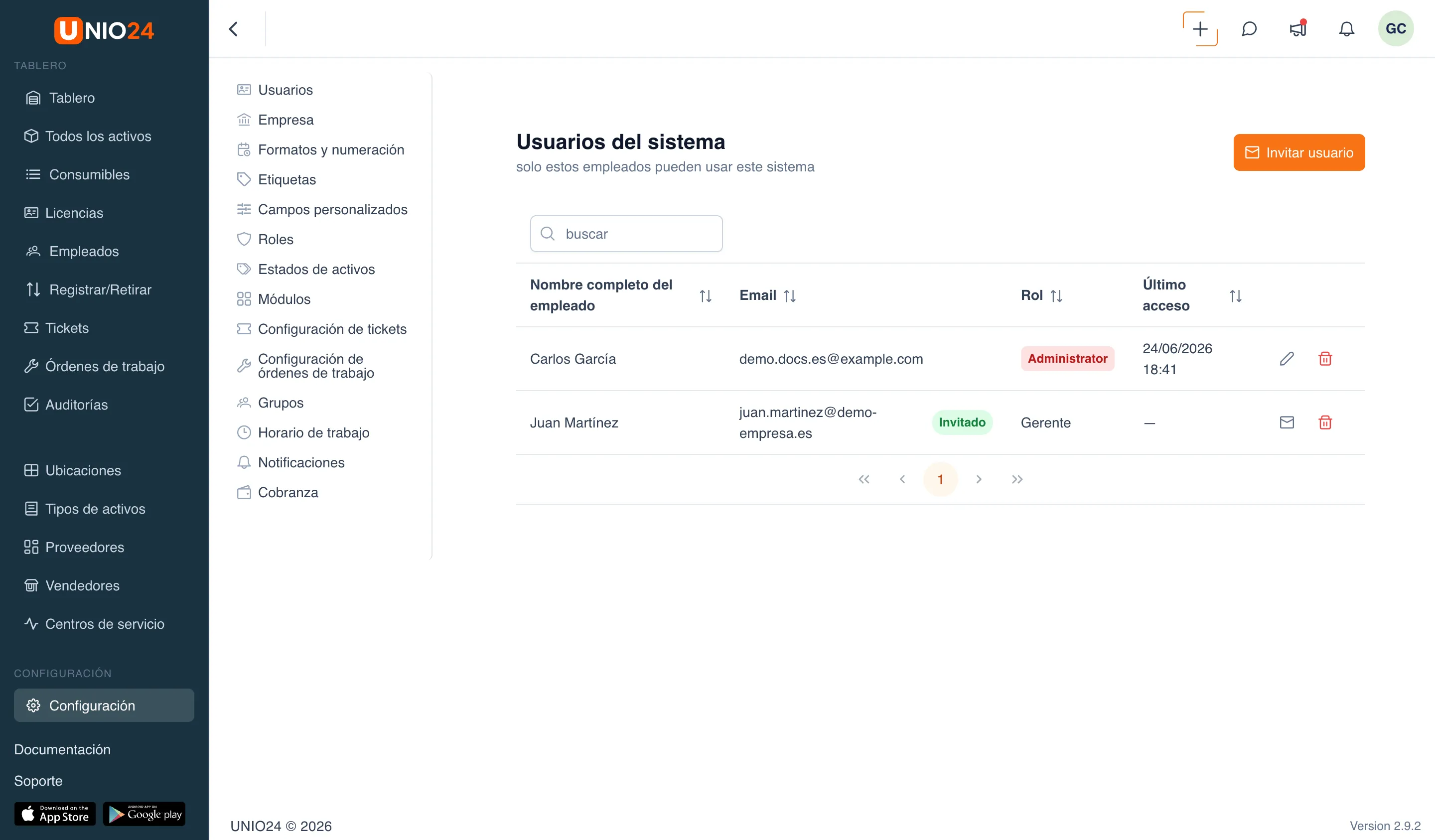The height and width of the screenshot is (840, 1435).
Task: Click the Google Play download badge
Action: [x=144, y=814]
